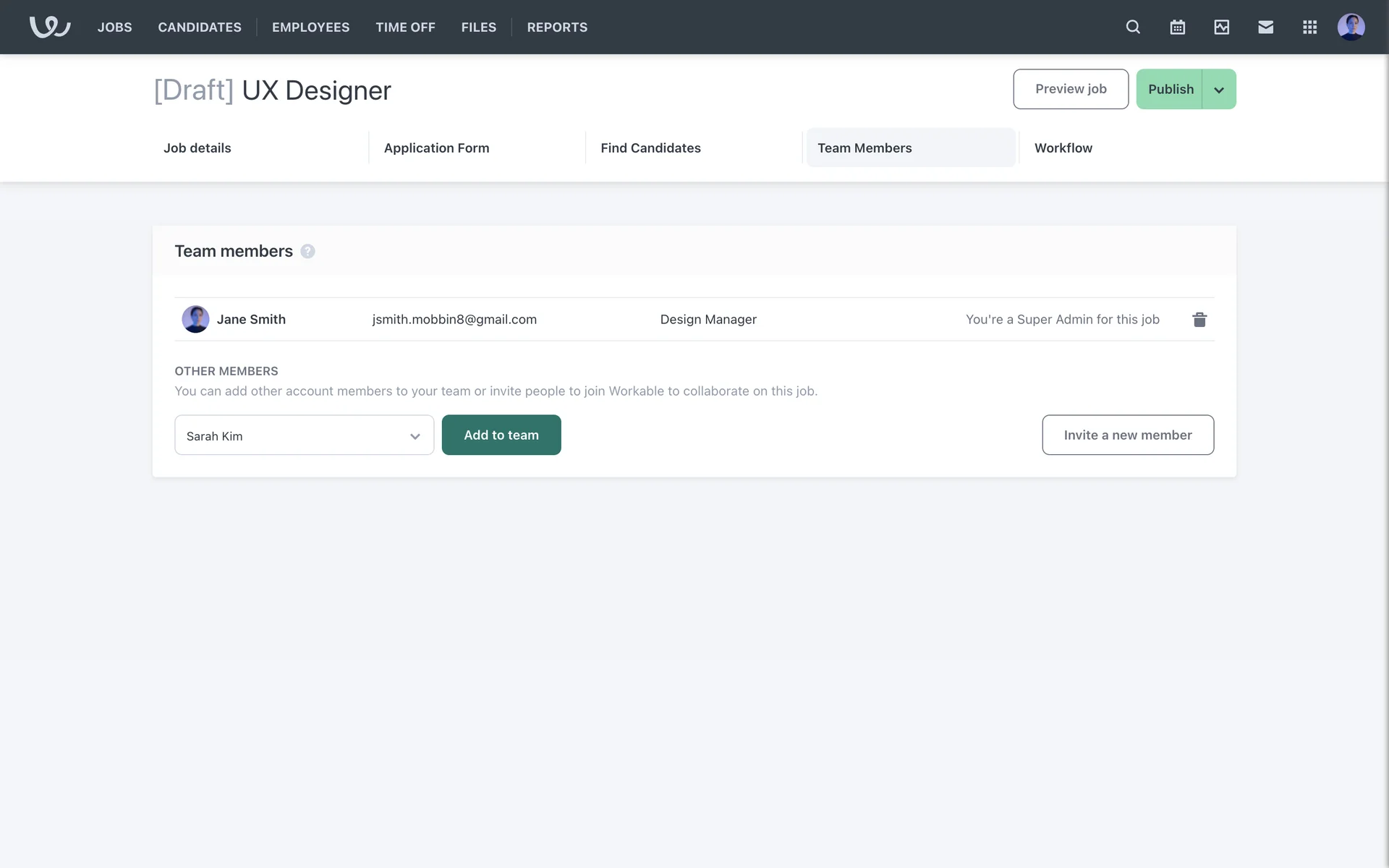Image resolution: width=1389 pixels, height=868 pixels.
Task: Open the Sarah Kim member dropdown
Action: (304, 435)
